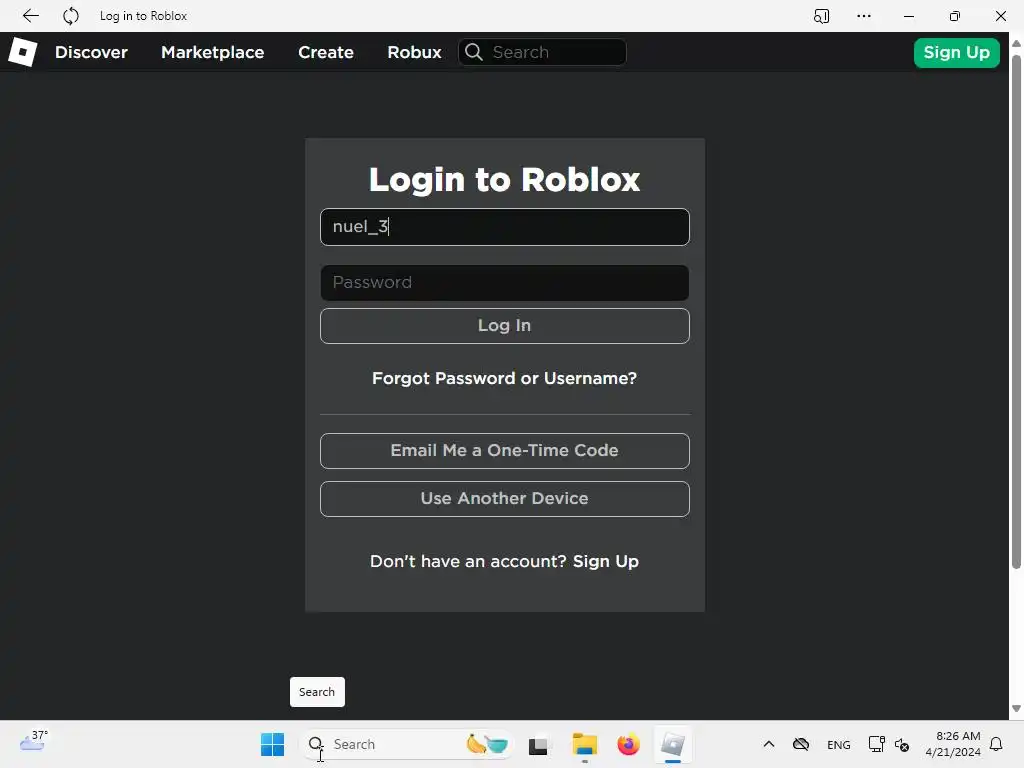This screenshot has width=1024, height=768.
Task: Select the Roblox app taskbar icon
Action: [673, 744]
